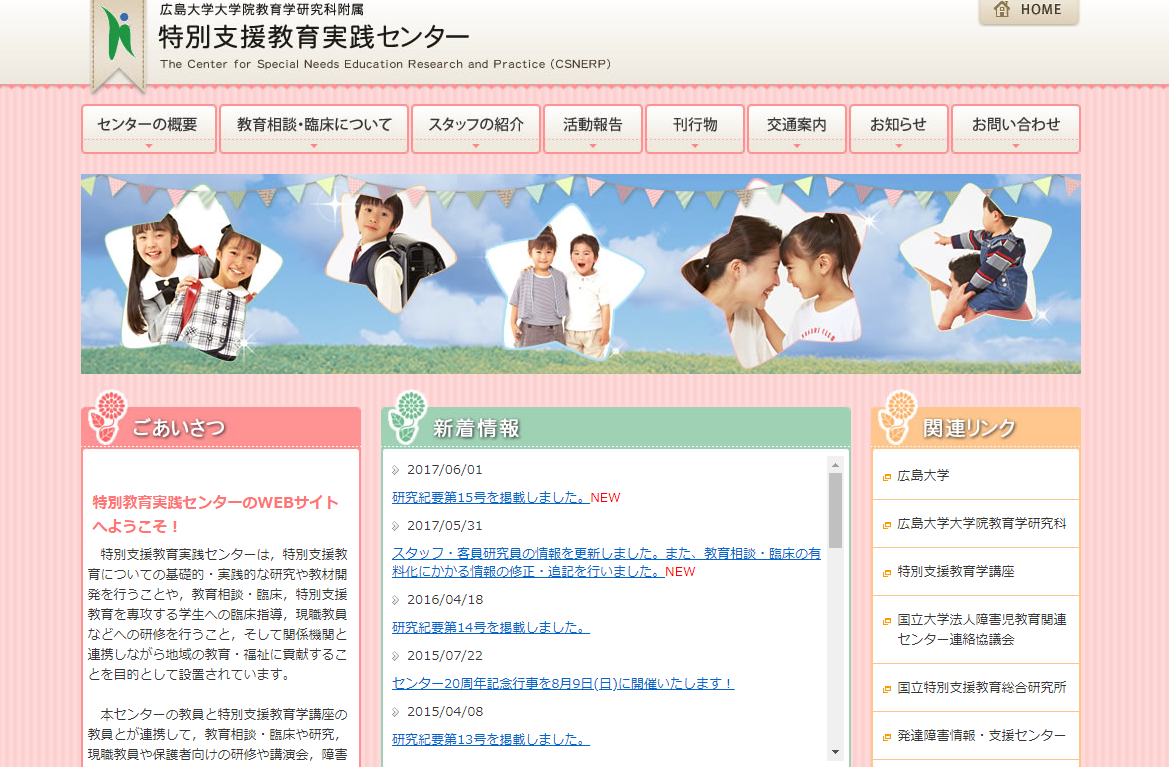The image size is (1169, 767).
Task: Visit the 発達障害情報・支援センター link
Action: click(981, 736)
